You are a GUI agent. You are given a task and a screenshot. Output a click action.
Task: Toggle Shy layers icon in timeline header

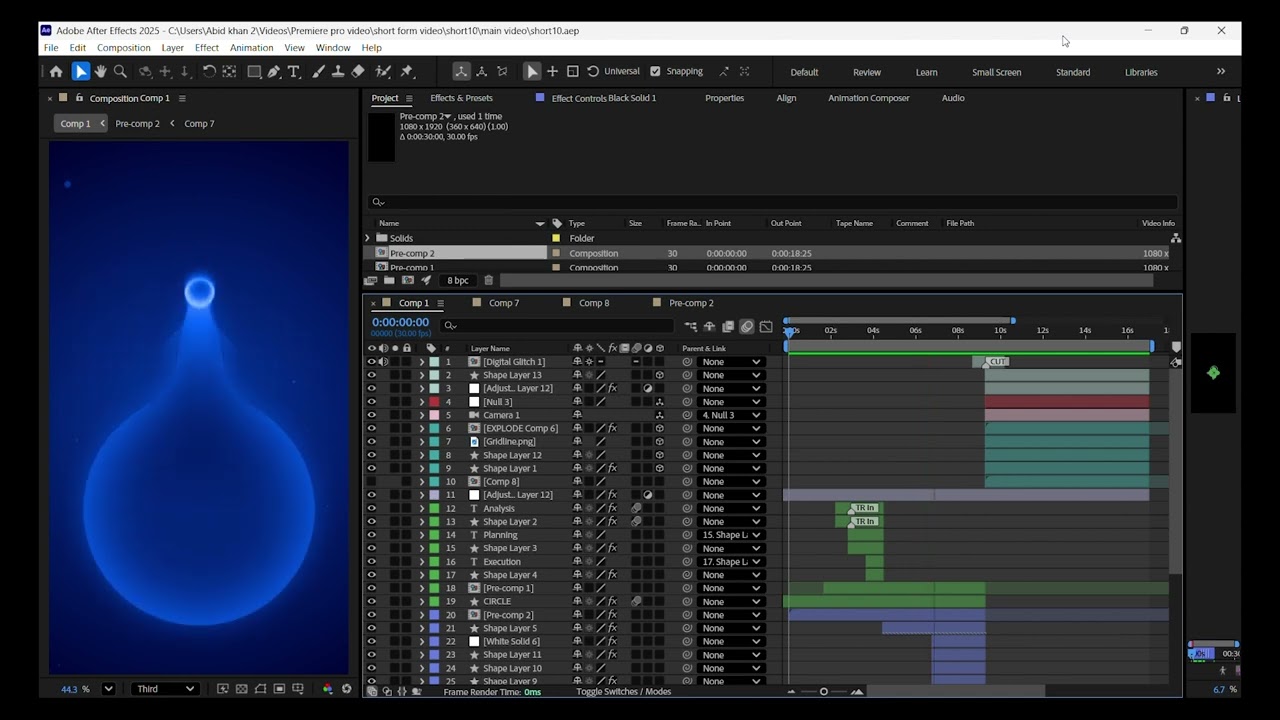tap(709, 327)
